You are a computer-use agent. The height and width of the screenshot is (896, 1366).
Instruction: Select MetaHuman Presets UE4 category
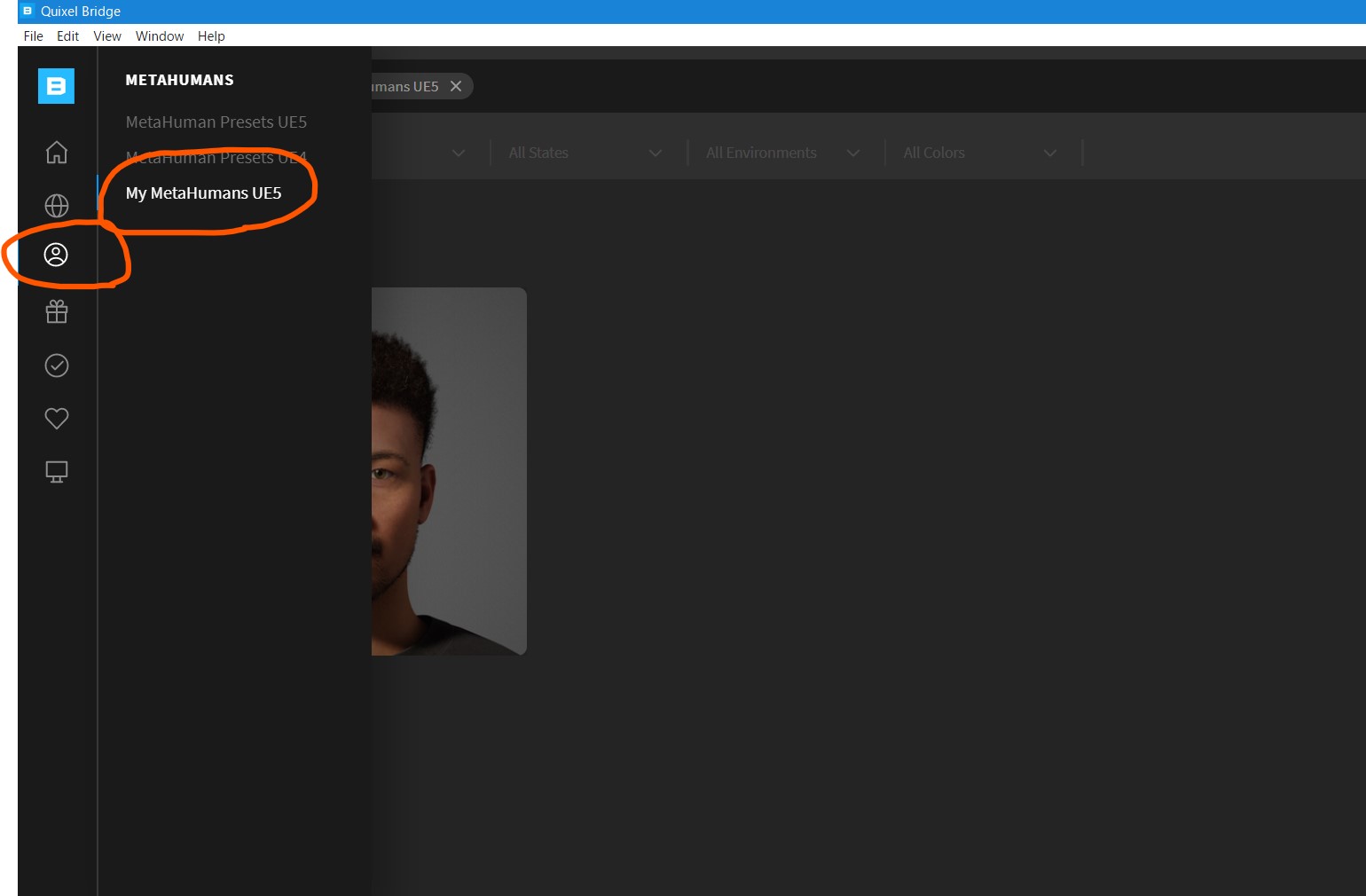pos(216,157)
